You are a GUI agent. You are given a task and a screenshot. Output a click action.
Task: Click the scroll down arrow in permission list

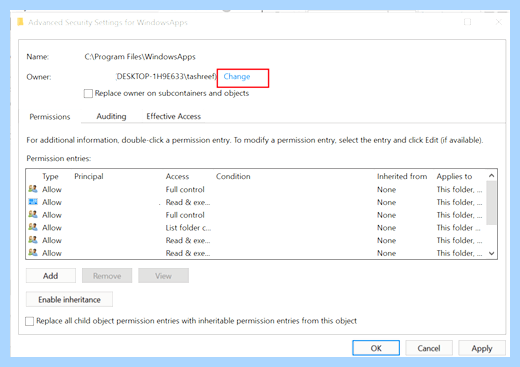491,253
